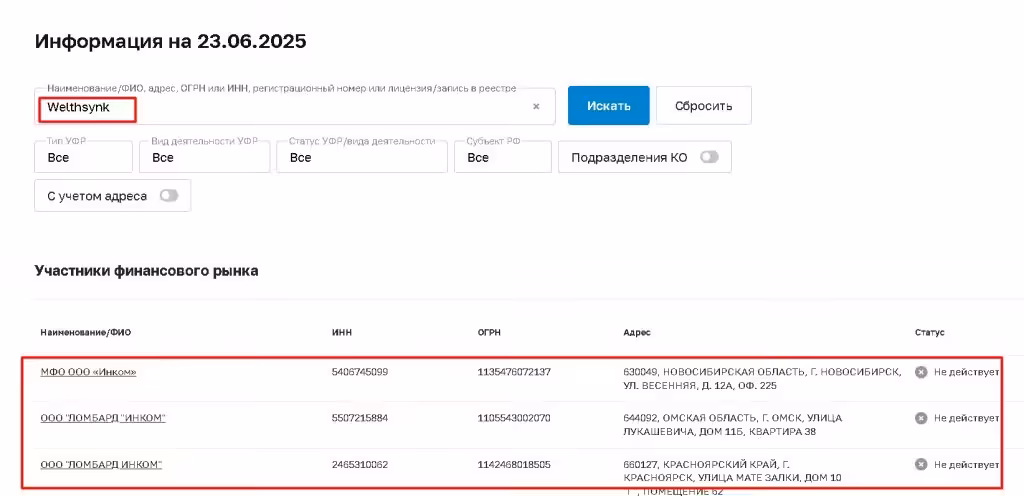Click the Новосибирск address cell

click(x=763, y=379)
